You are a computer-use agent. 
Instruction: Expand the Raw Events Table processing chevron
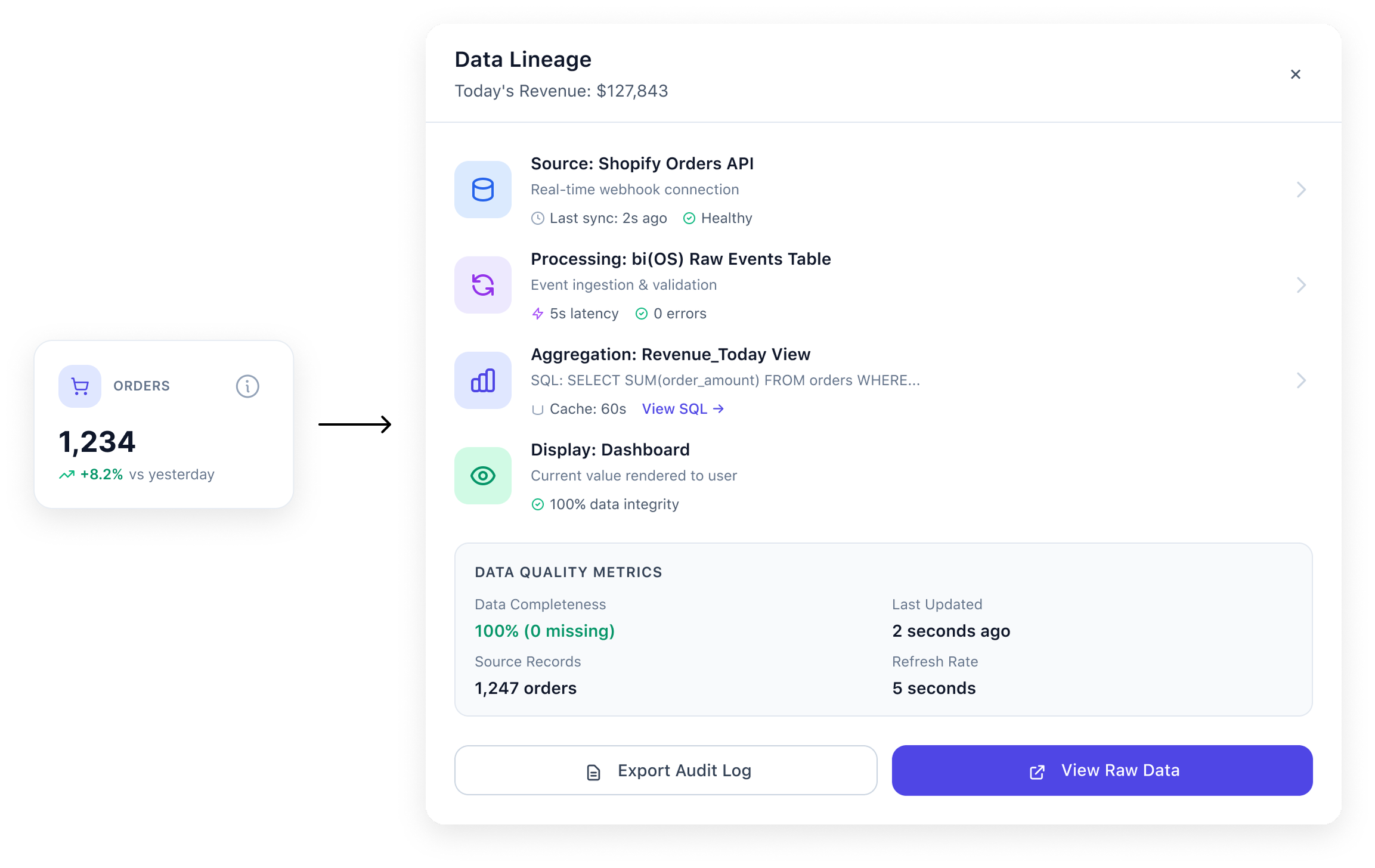click(1301, 285)
